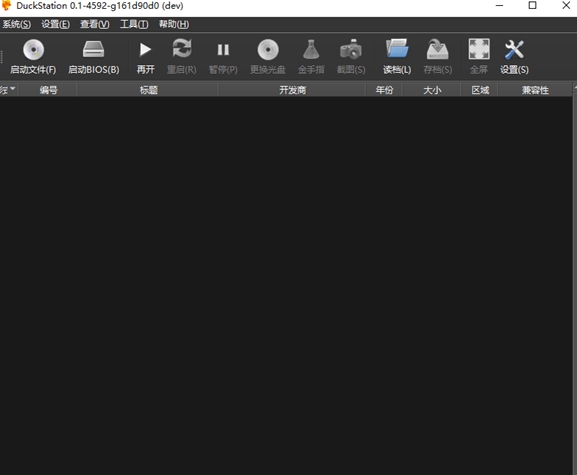Close the DuckStation window
The height and width of the screenshot is (475, 577).
click(x=566, y=6)
